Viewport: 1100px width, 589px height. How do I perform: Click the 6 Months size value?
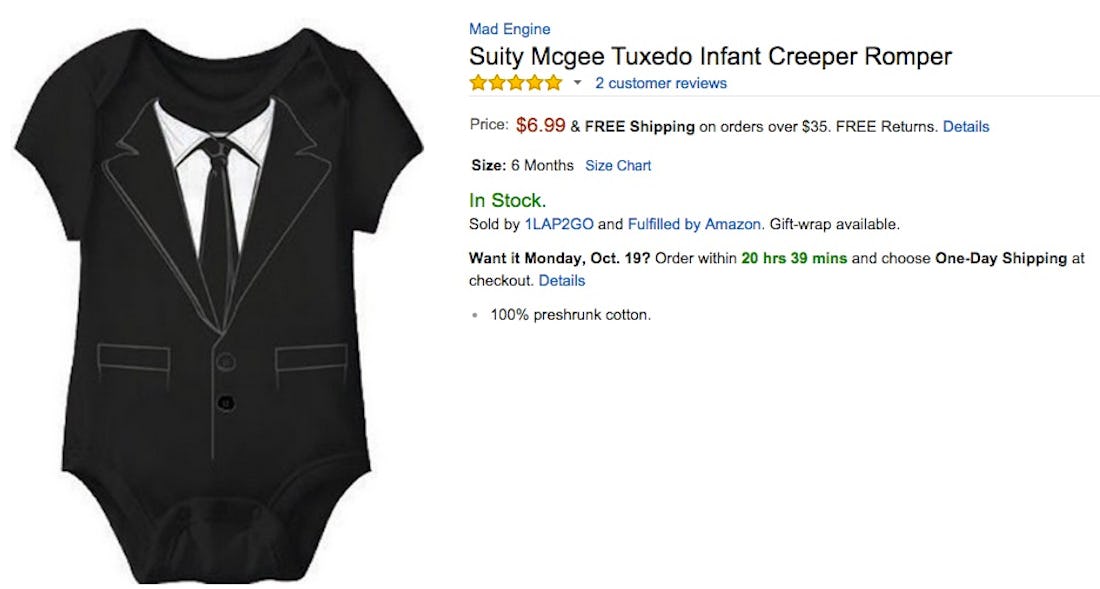542,165
